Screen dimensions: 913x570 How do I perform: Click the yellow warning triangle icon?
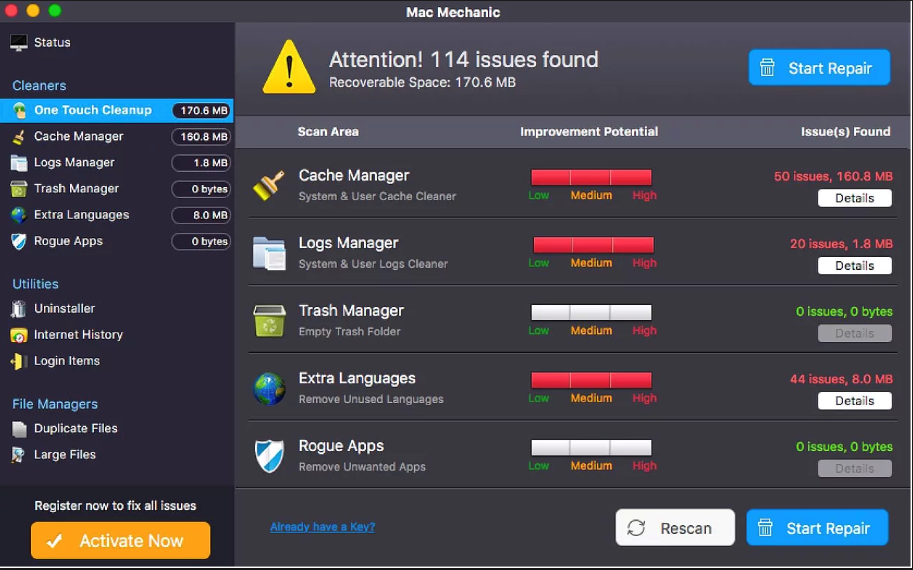coord(288,67)
